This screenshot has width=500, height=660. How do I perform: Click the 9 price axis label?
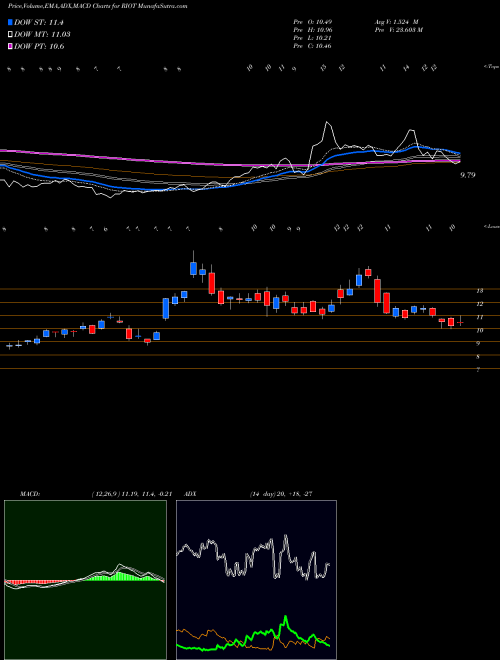pos(478,344)
